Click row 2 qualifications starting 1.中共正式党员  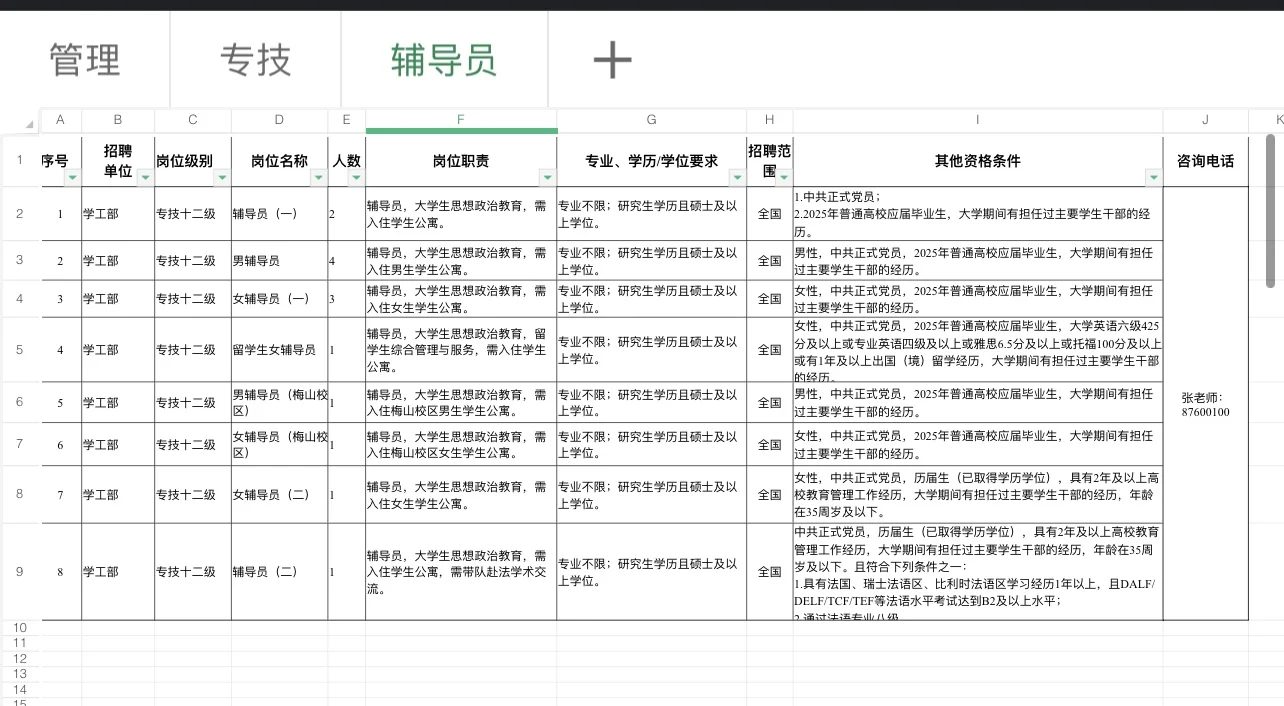click(x=978, y=213)
